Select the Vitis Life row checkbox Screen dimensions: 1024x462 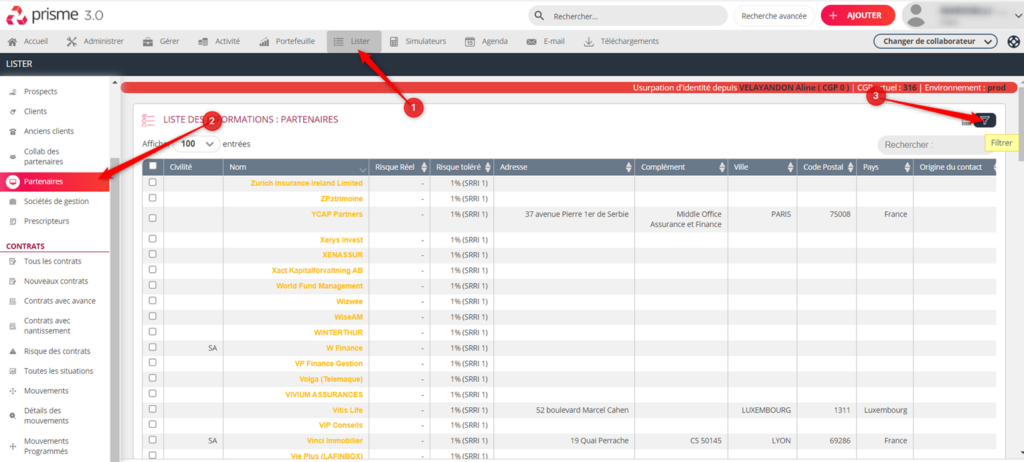click(x=152, y=410)
